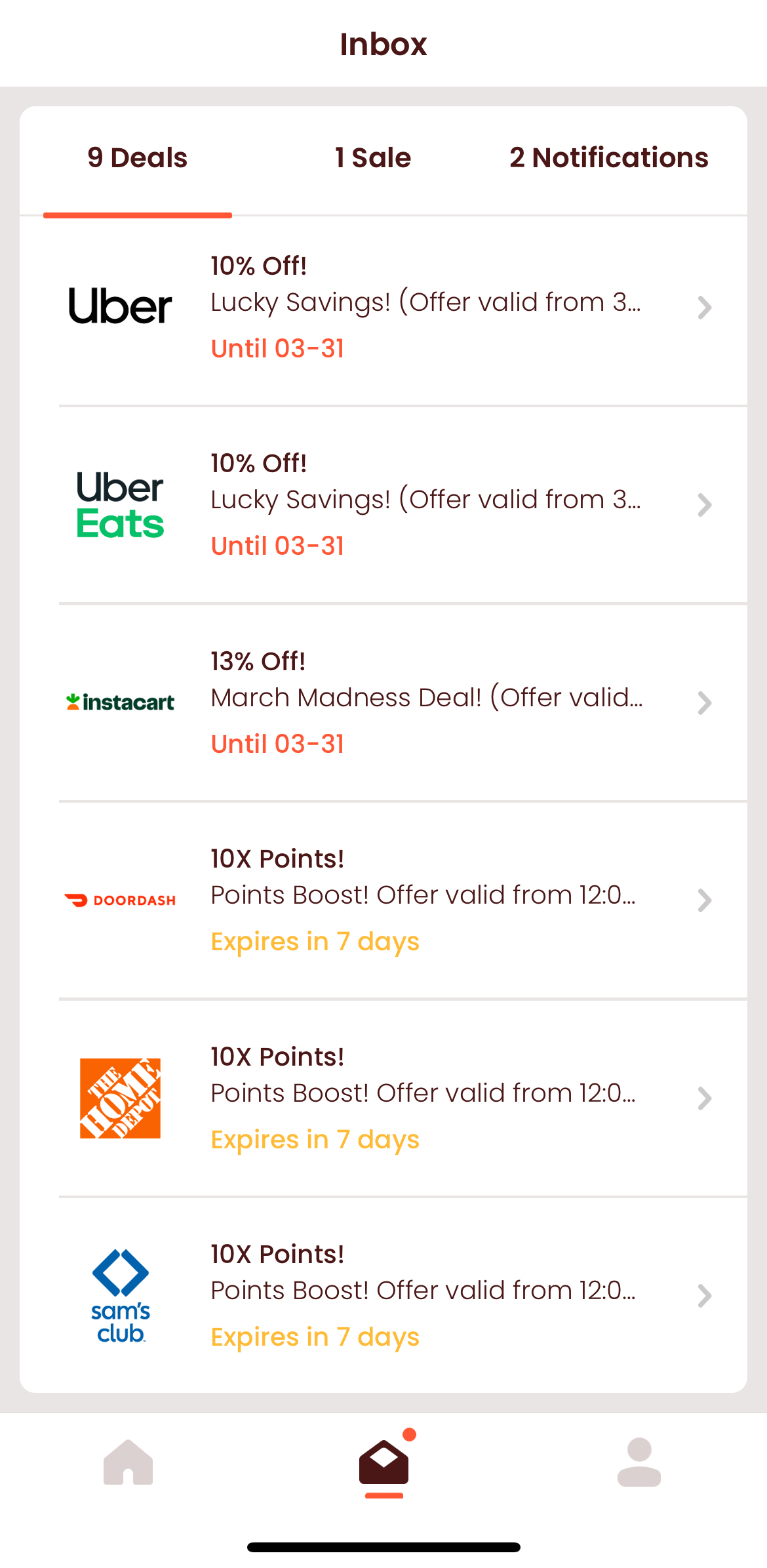Select the 9 Deals tab

(x=138, y=158)
